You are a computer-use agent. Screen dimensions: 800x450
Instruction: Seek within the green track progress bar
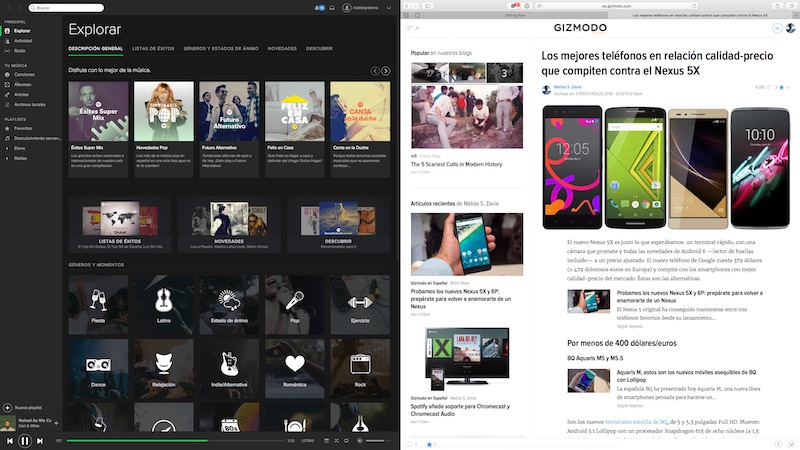tap(175, 440)
